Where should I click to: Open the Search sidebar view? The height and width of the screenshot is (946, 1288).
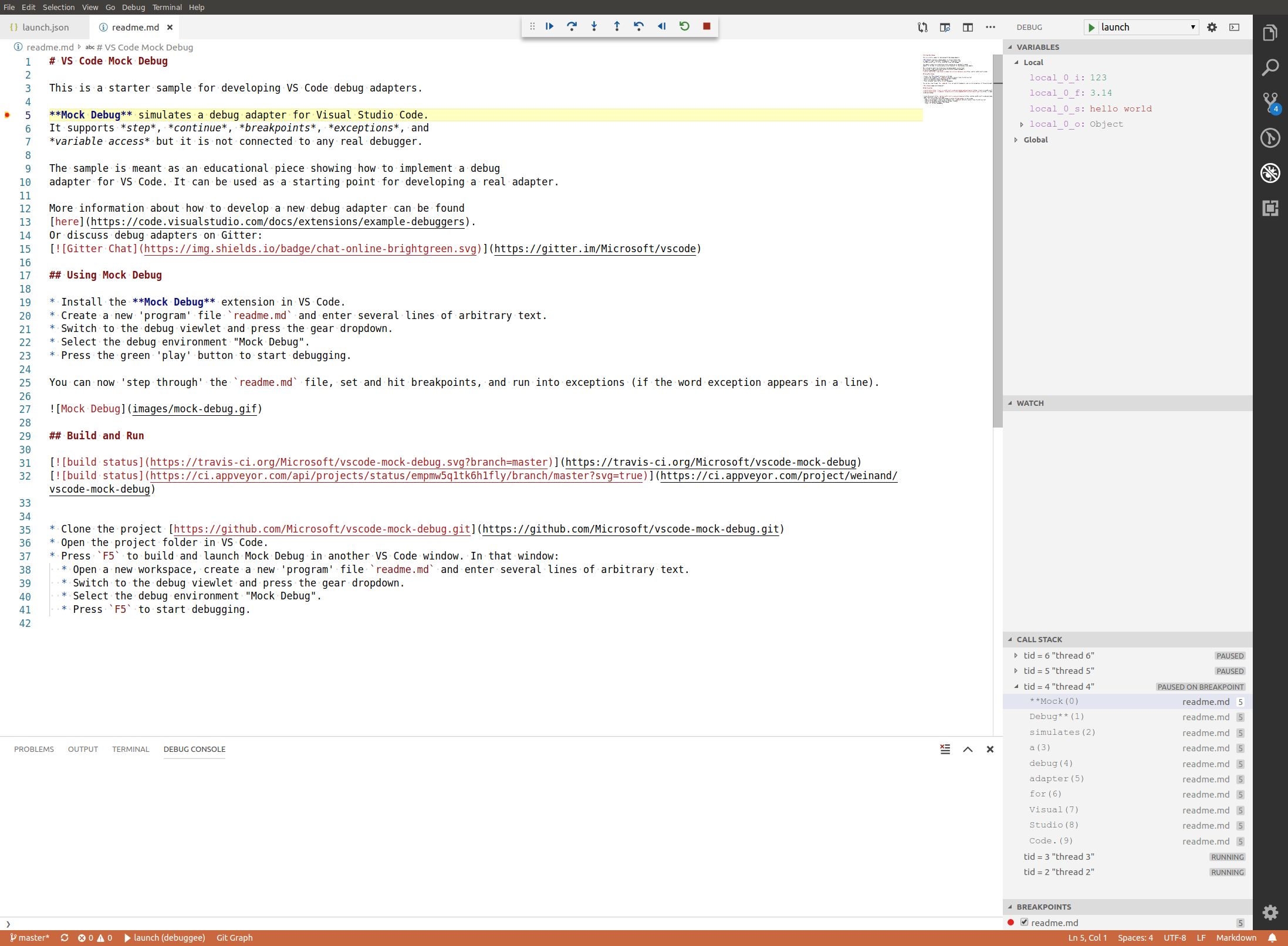click(1270, 68)
